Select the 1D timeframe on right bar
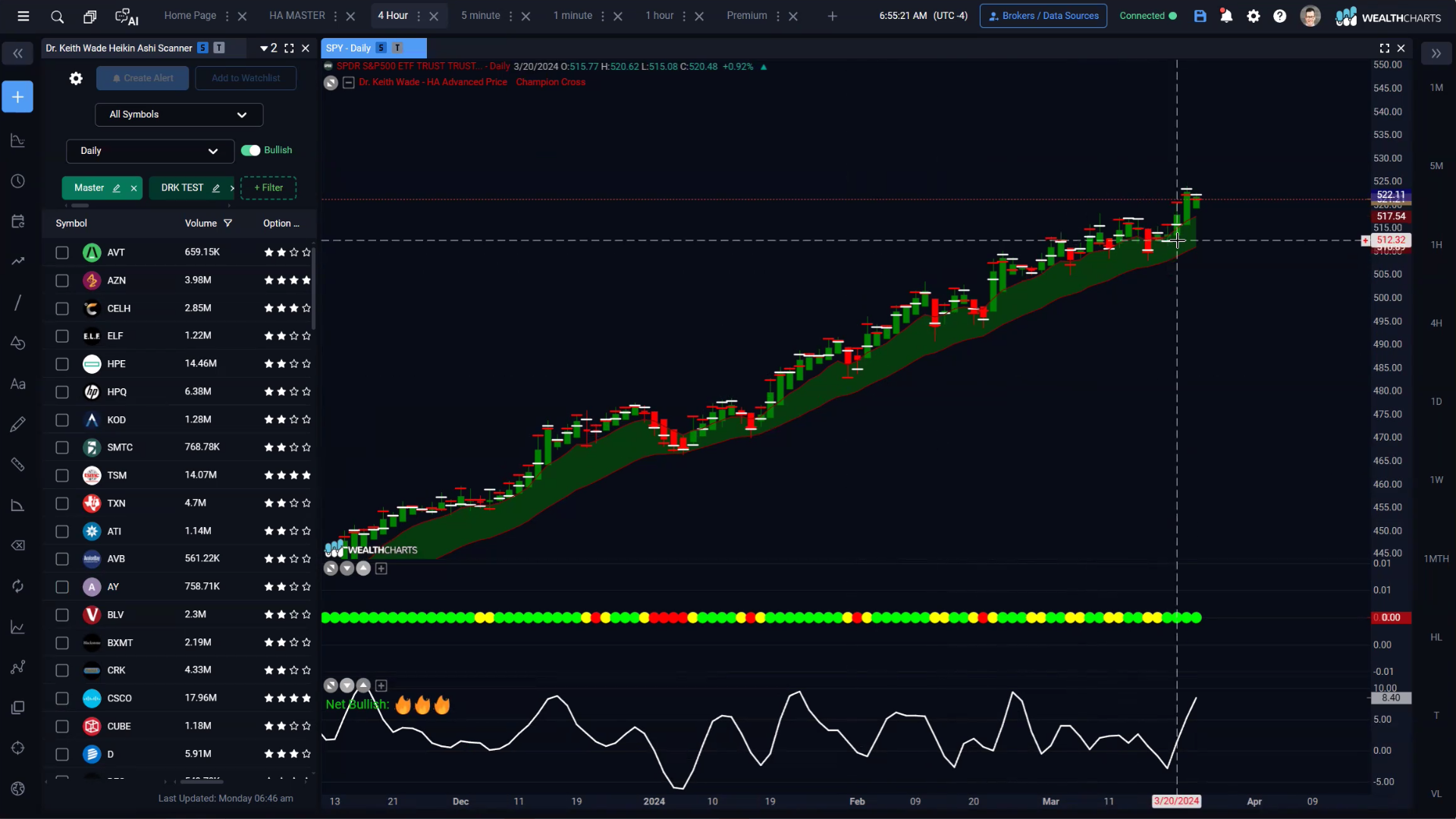The image size is (1456, 819). coord(1436,401)
